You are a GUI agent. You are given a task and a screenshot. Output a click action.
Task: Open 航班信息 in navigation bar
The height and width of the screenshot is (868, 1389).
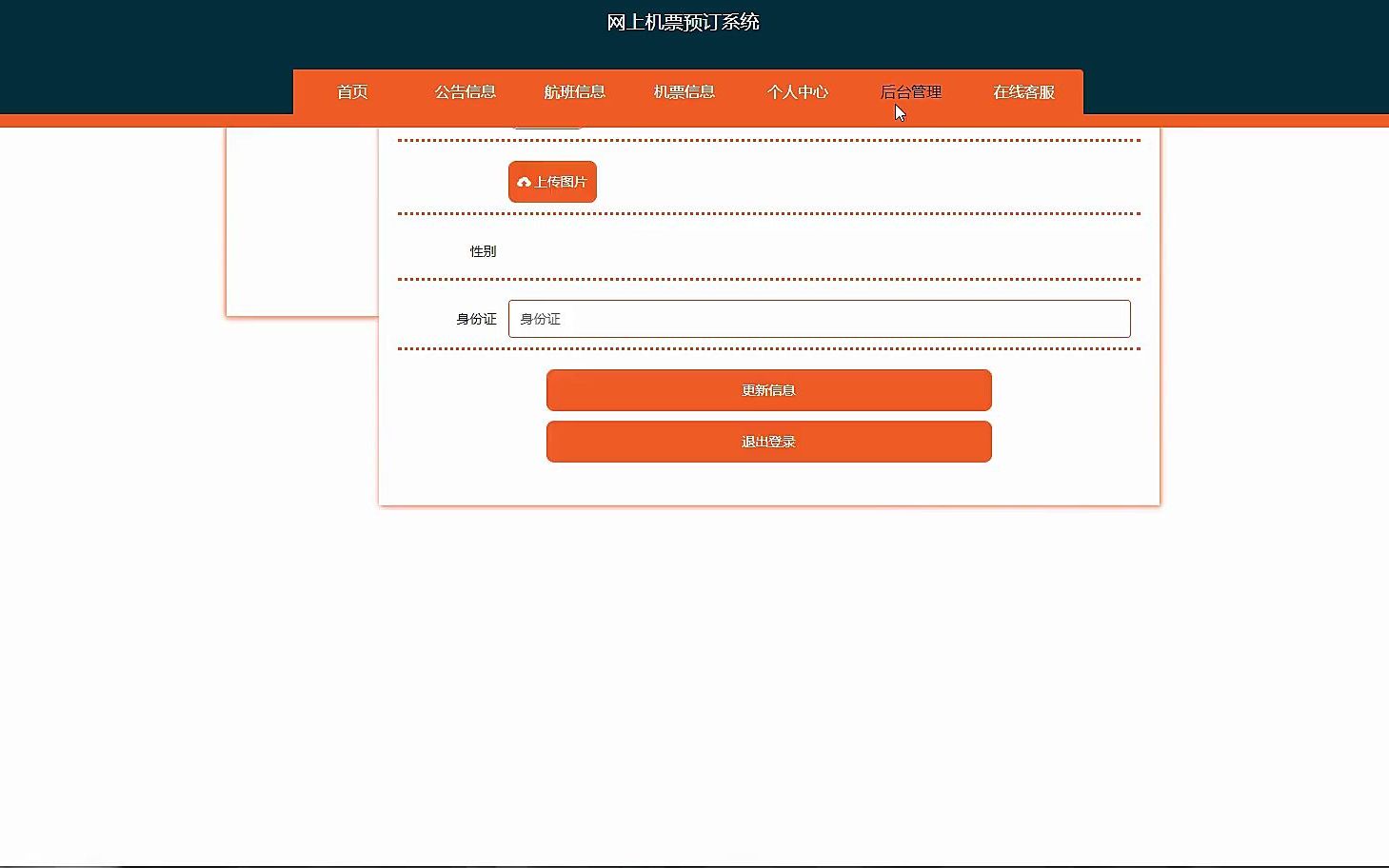pyautogui.click(x=575, y=92)
